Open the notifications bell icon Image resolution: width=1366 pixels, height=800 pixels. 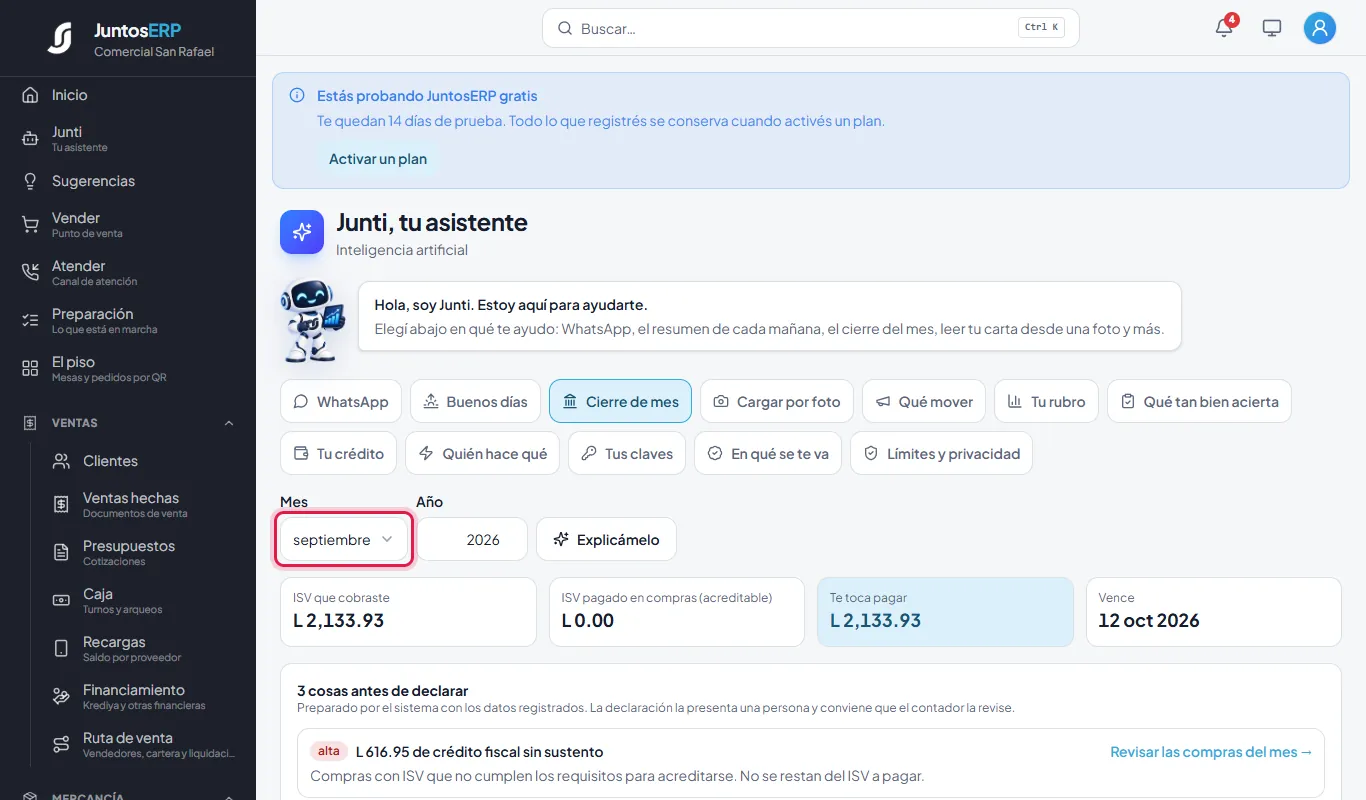pyautogui.click(x=1224, y=28)
